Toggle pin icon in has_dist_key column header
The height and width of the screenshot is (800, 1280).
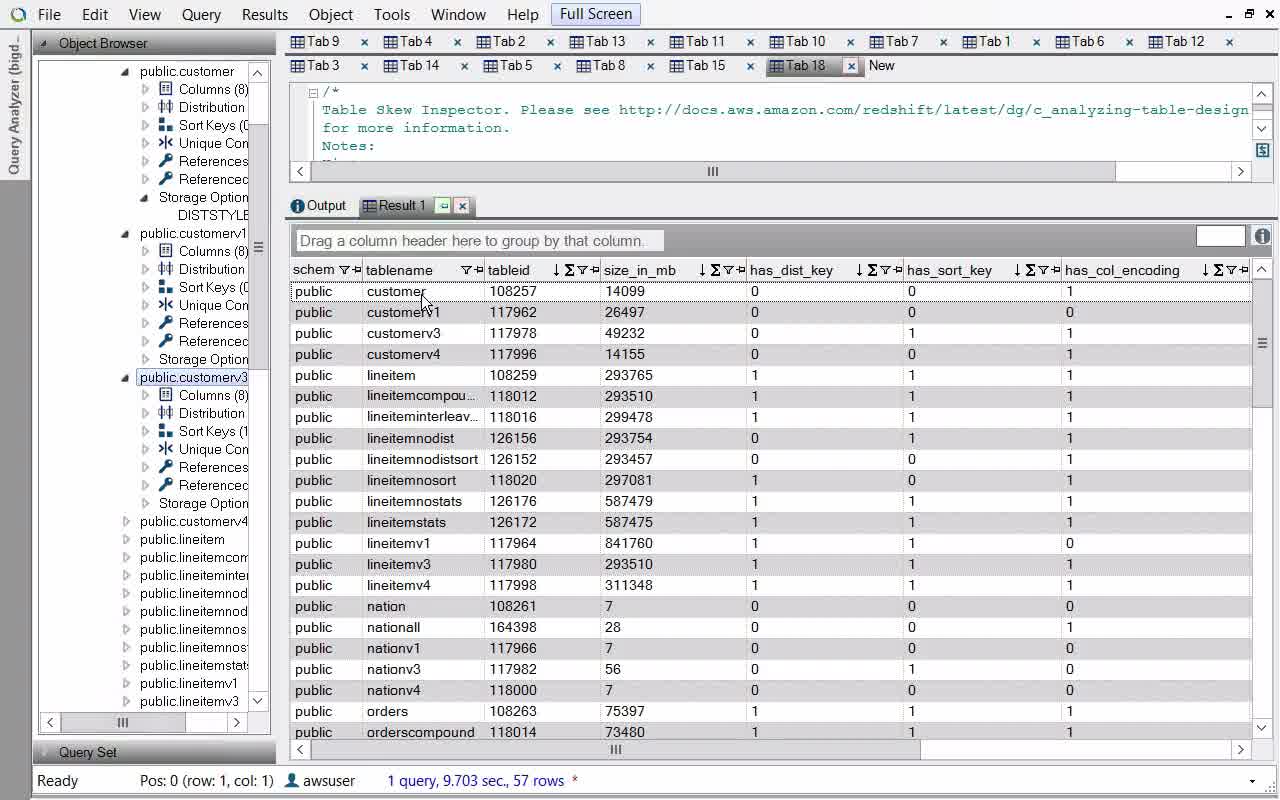pos(898,270)
